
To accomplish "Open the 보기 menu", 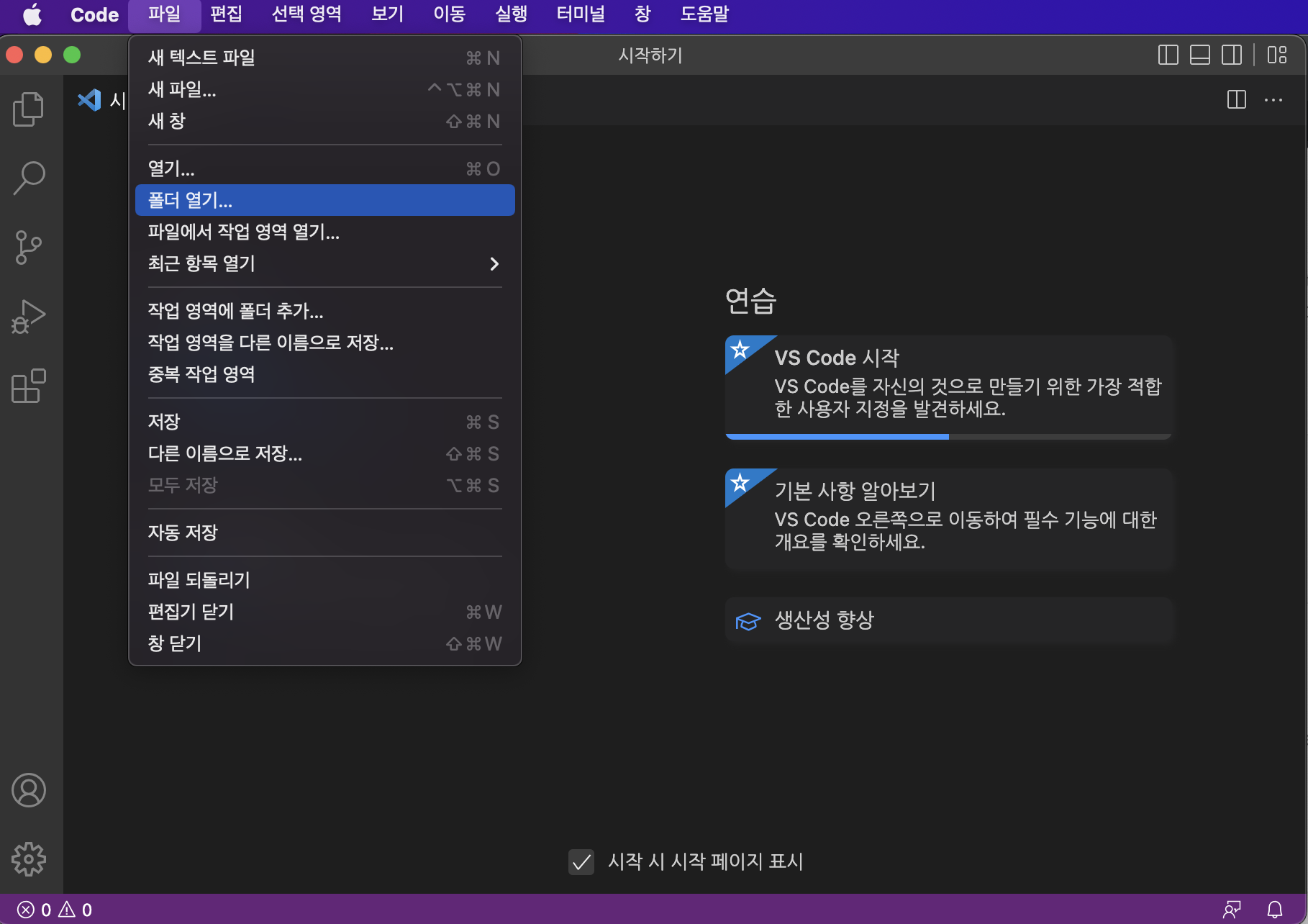I will 387,14.
